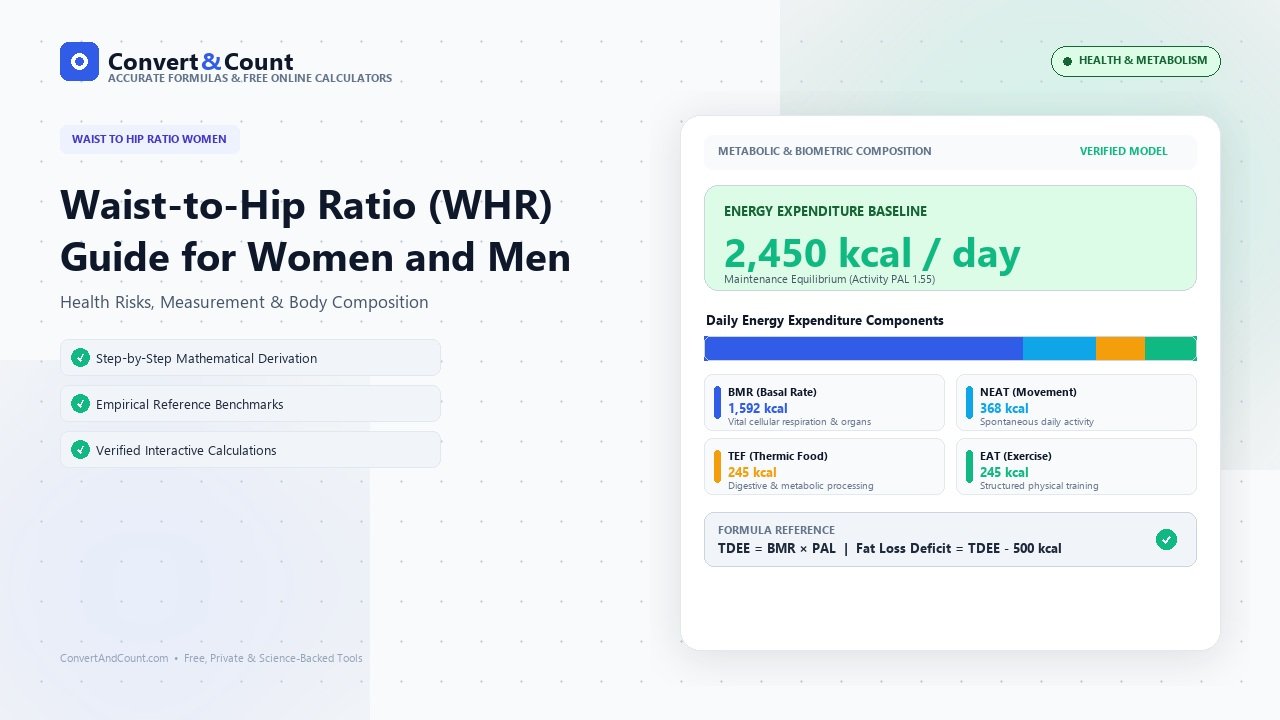Click the green color marker on the EAT card
The height and width of the screenshot is (720, 1280).
[x=969, y=466]
